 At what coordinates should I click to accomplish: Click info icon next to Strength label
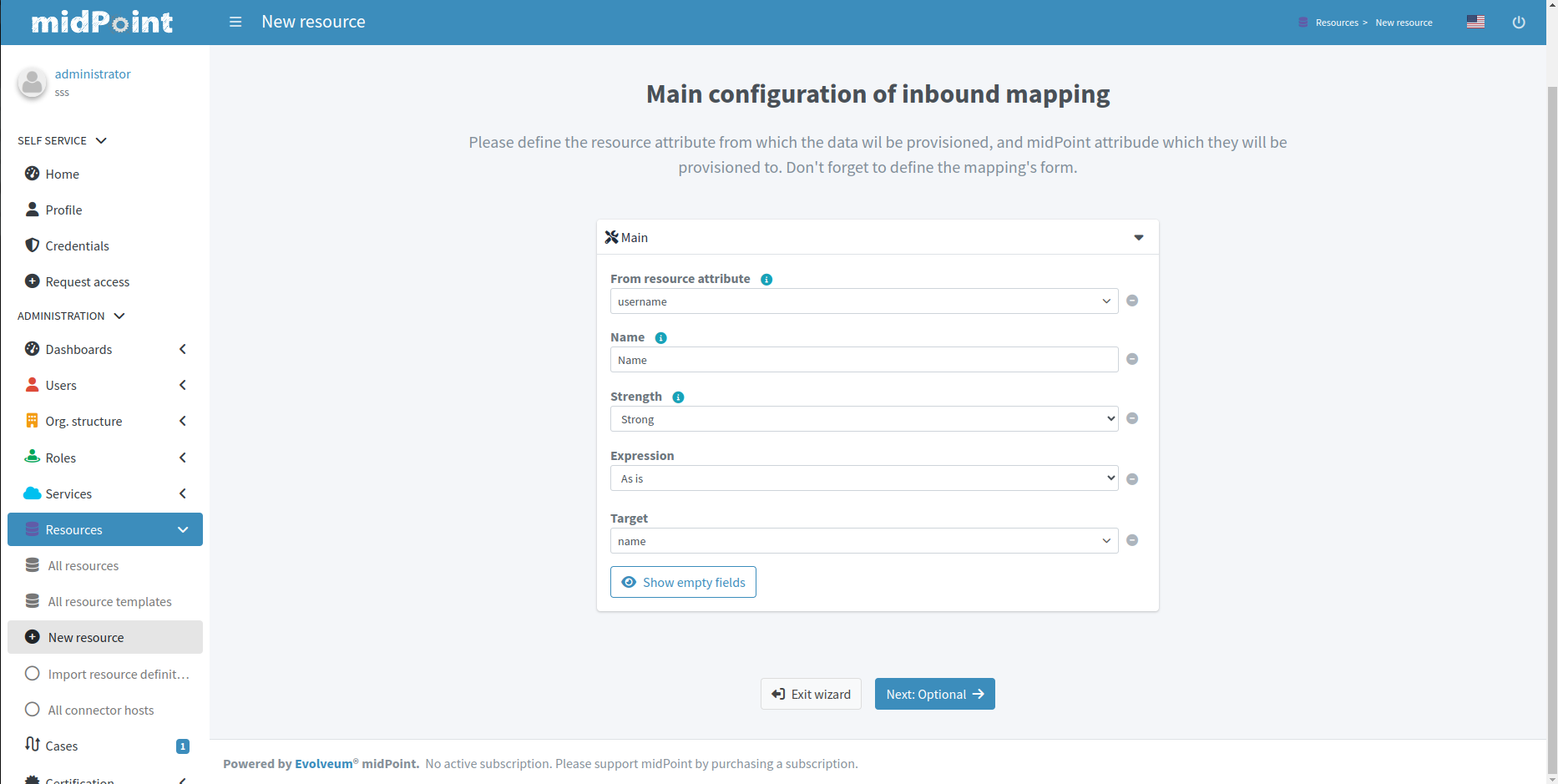pyautogui.click(x=678, y=397)
